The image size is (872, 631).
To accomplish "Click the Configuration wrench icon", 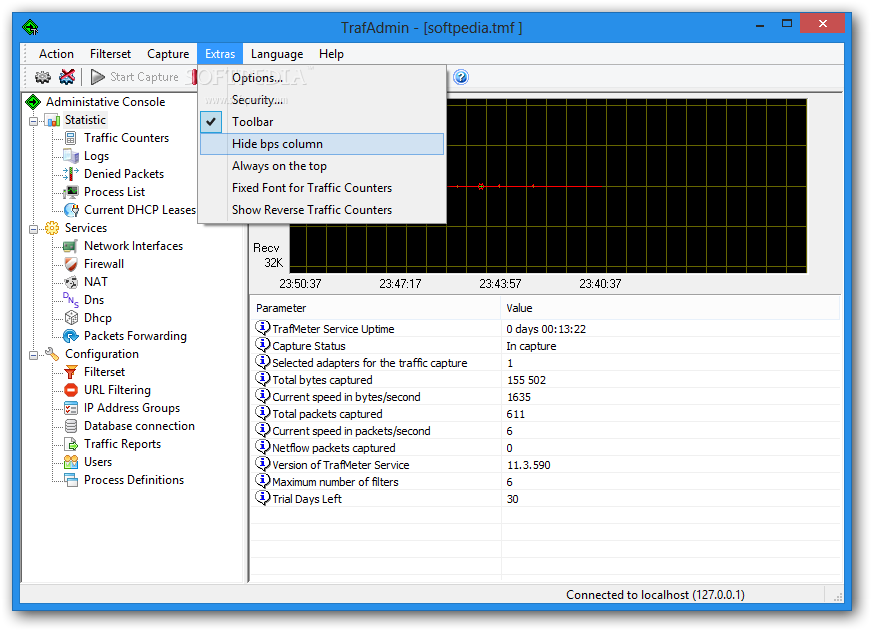I will tap(52, 354).
